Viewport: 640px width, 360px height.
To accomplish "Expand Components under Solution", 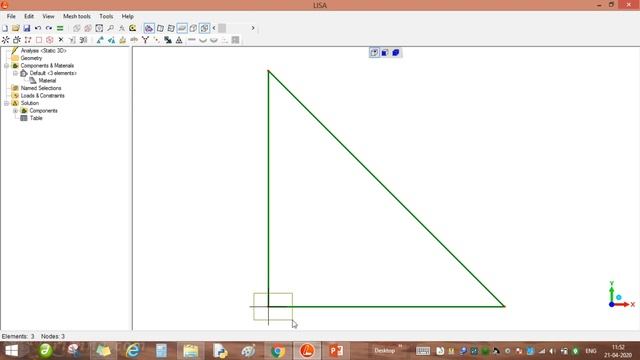I will [x=16, y=111].
